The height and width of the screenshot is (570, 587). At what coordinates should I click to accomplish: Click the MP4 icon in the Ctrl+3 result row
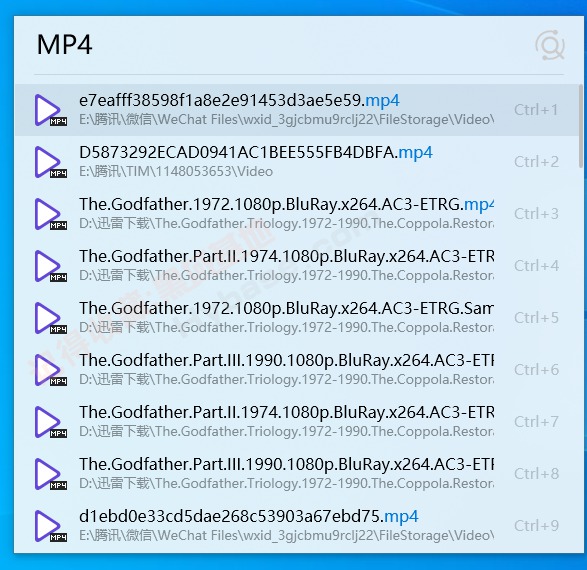pos(51,214)
